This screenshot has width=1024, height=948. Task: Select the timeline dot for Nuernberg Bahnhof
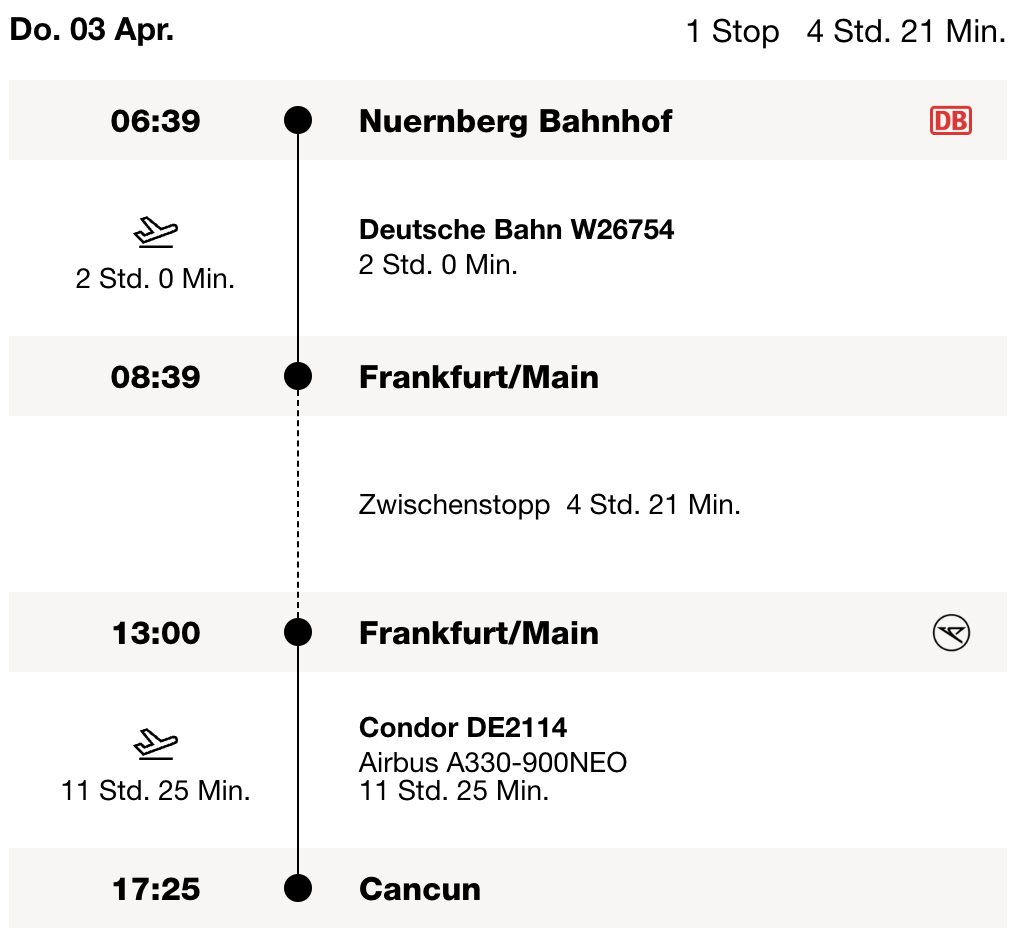[x=298, y=121]
